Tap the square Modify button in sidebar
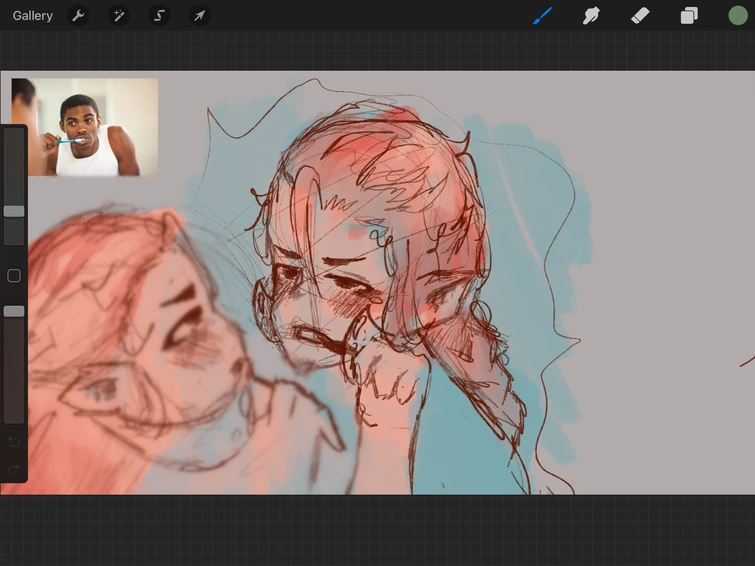This screenshot has width=755, height=566. [14, 276]
